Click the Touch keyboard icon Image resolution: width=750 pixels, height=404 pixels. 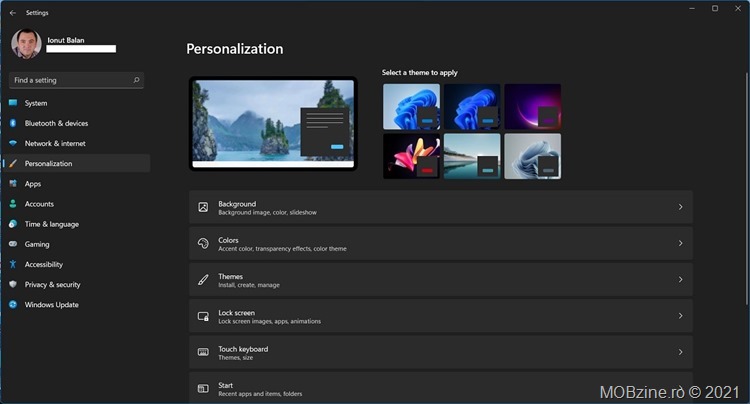point(203,352)
